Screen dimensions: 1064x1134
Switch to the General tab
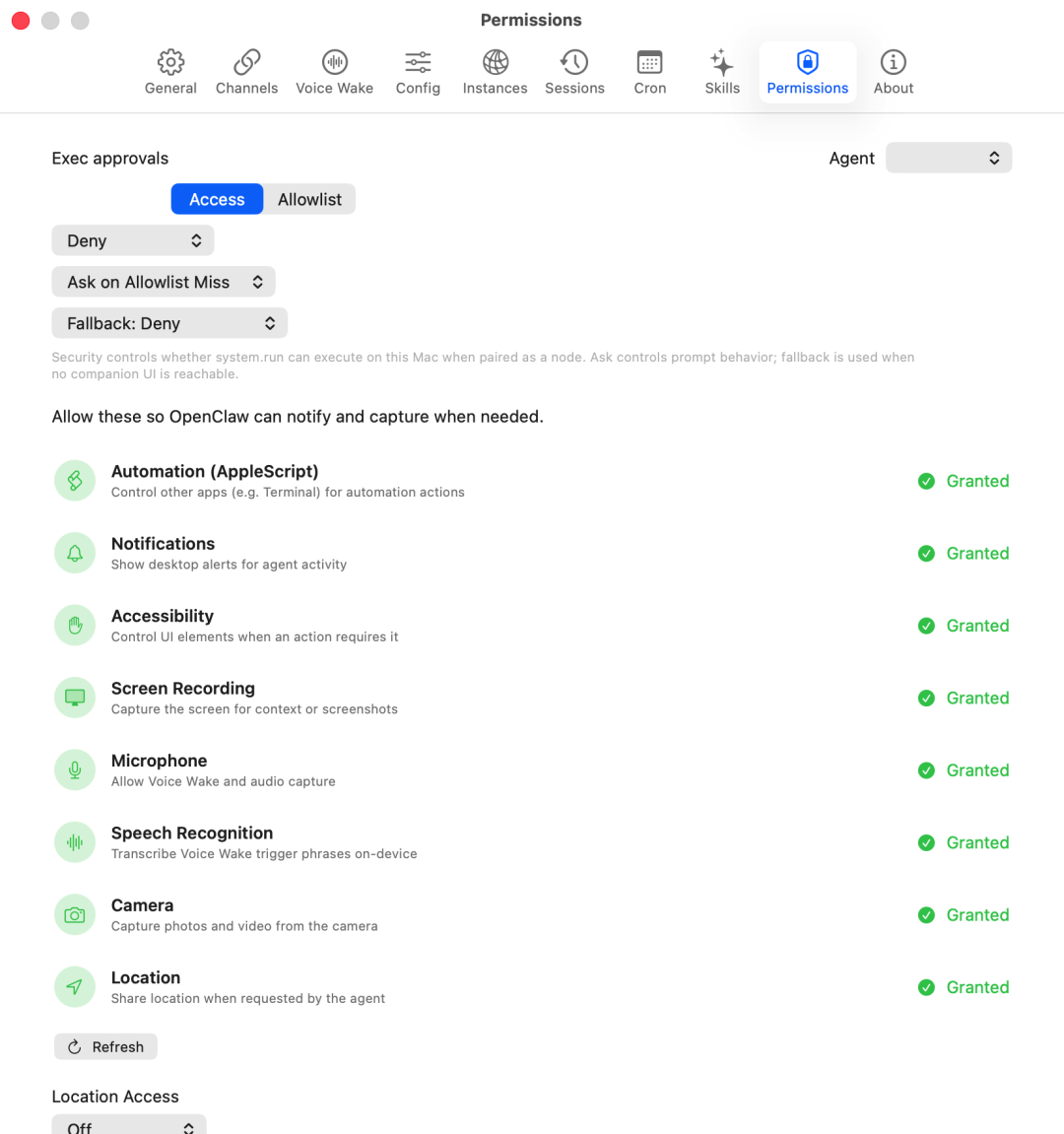170,62
